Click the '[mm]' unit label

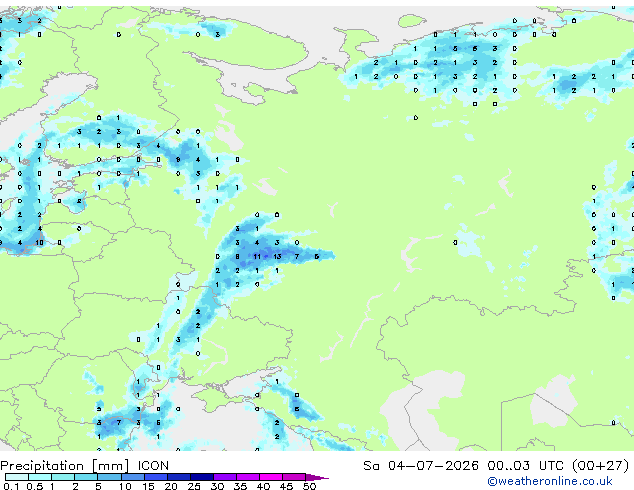tap(110, 466)
